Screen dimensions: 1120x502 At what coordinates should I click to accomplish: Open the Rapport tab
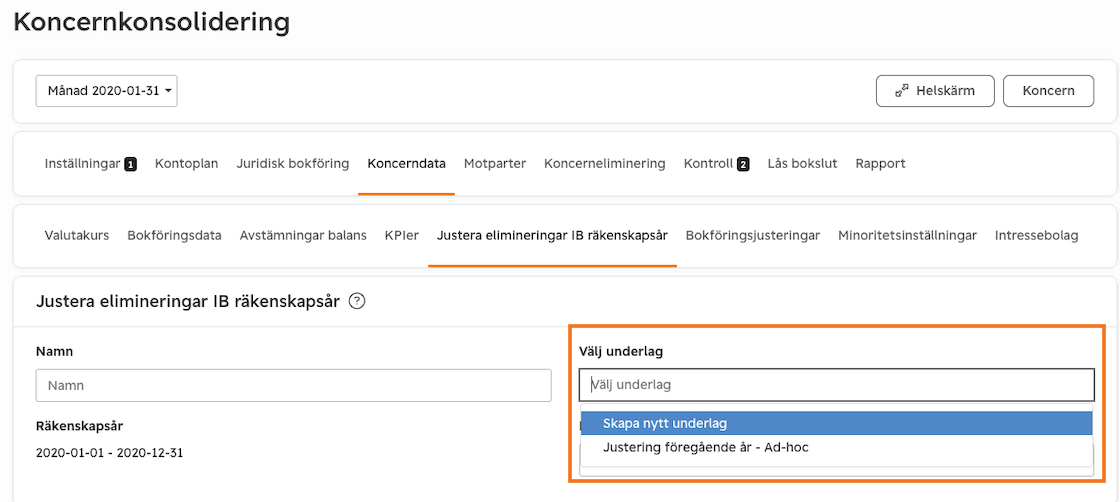[x=880, y=164]
